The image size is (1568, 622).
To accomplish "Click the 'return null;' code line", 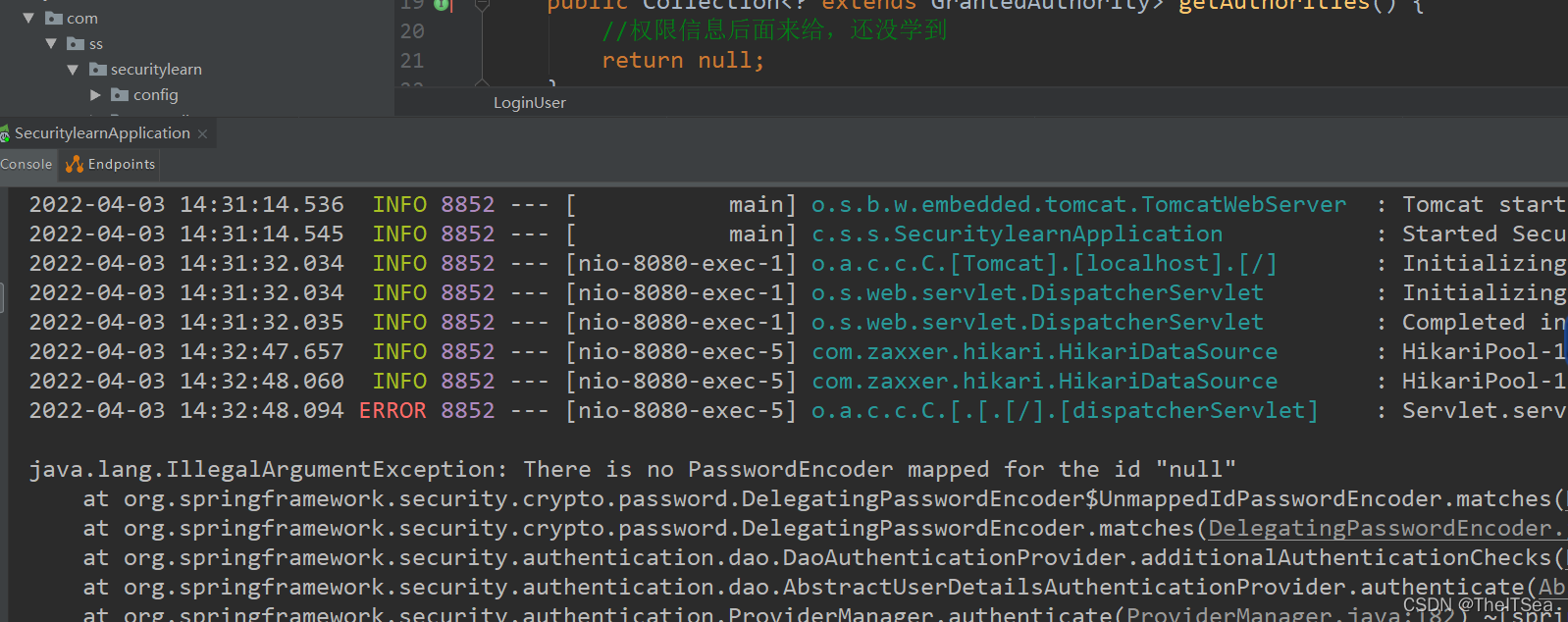I will [x=683, y=61].
